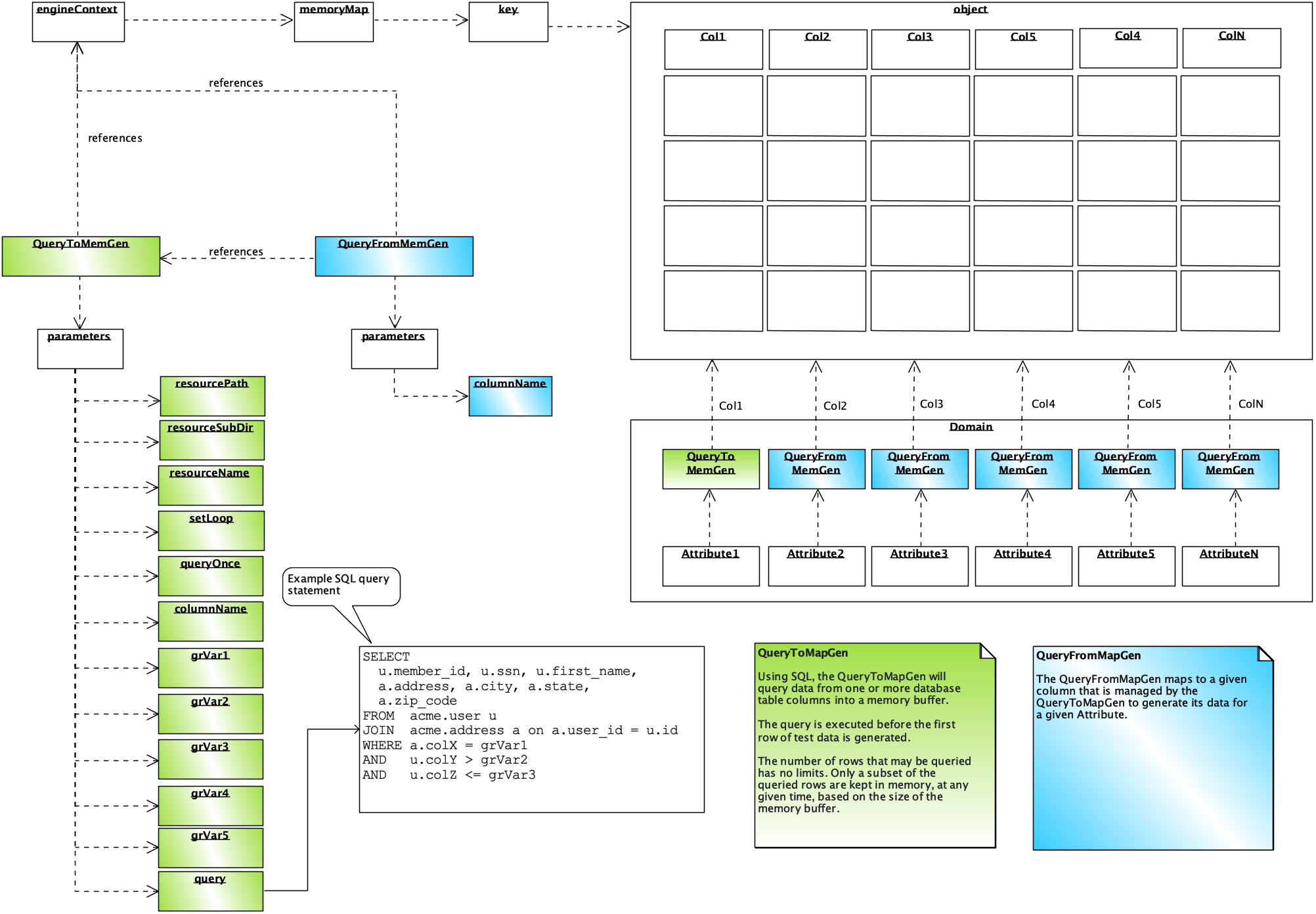The height and width of the screenshot is (914, 1316).
Task: Select the AttributeN box in Domain
Action: (1230, 566)
